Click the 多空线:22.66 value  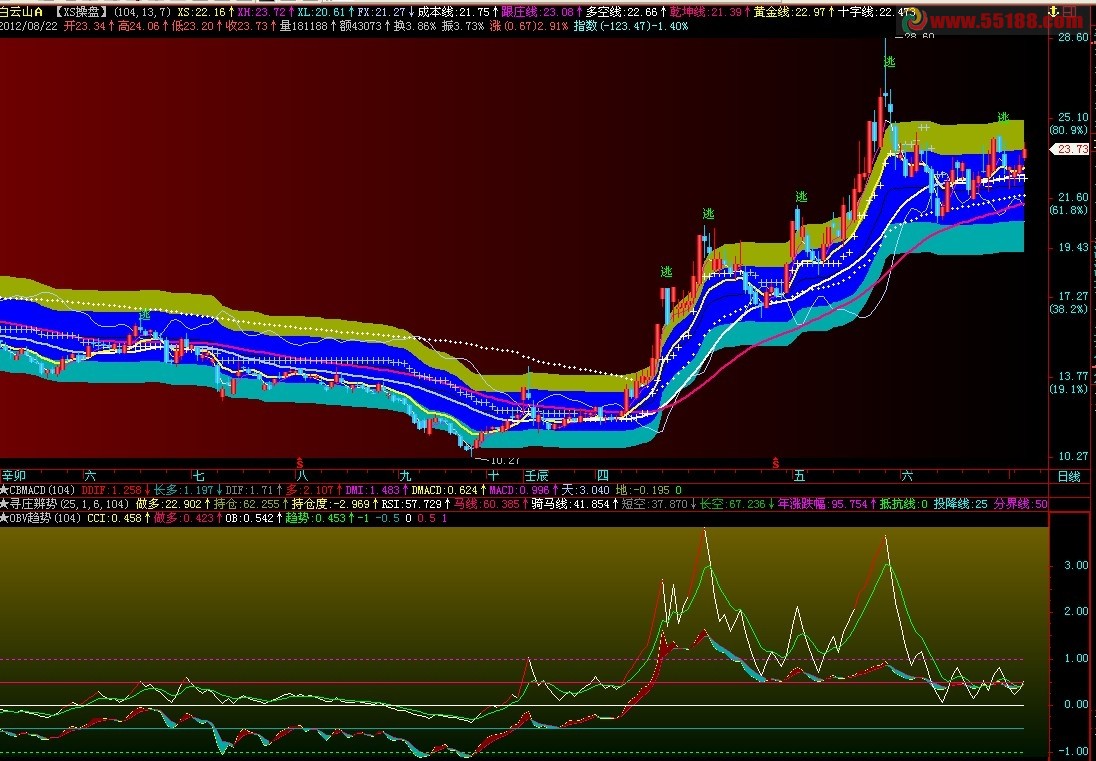(621, 12)
